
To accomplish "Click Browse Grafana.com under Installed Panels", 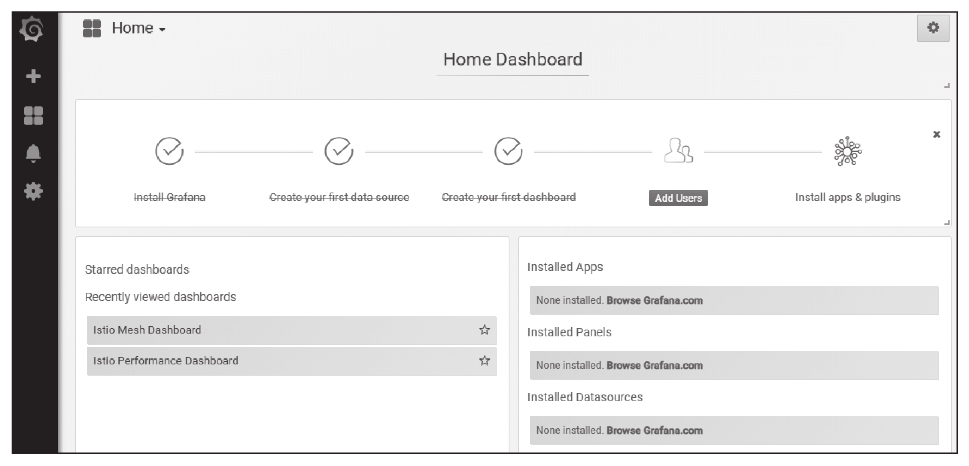I will tap(654, 366).
